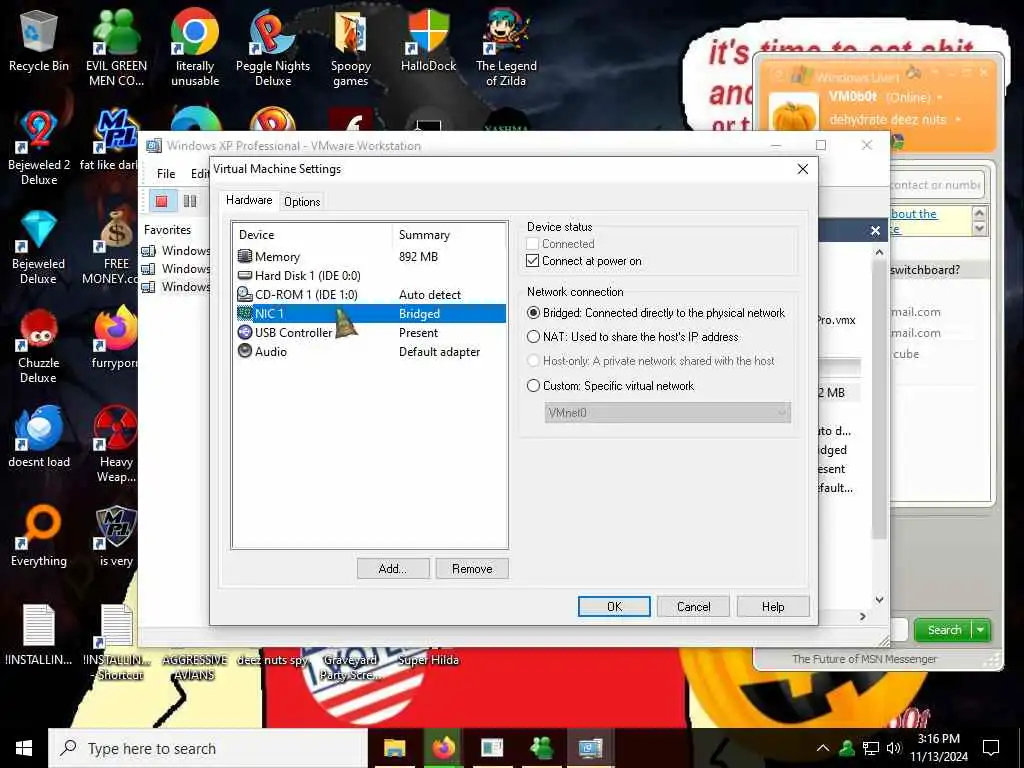This screenshot has height=768, width=1024.
Task: Select the NIC 1 network adapter row
Action: coord(370,313)
